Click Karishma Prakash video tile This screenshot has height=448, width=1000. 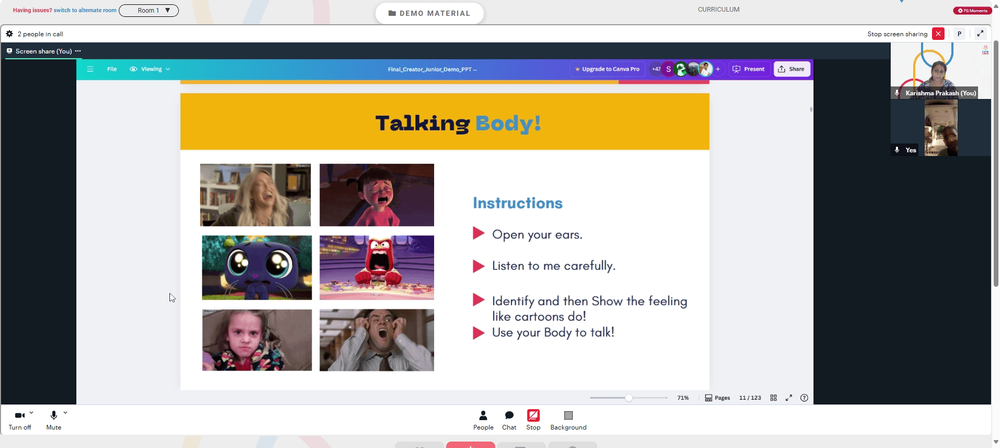click(941, 70)
